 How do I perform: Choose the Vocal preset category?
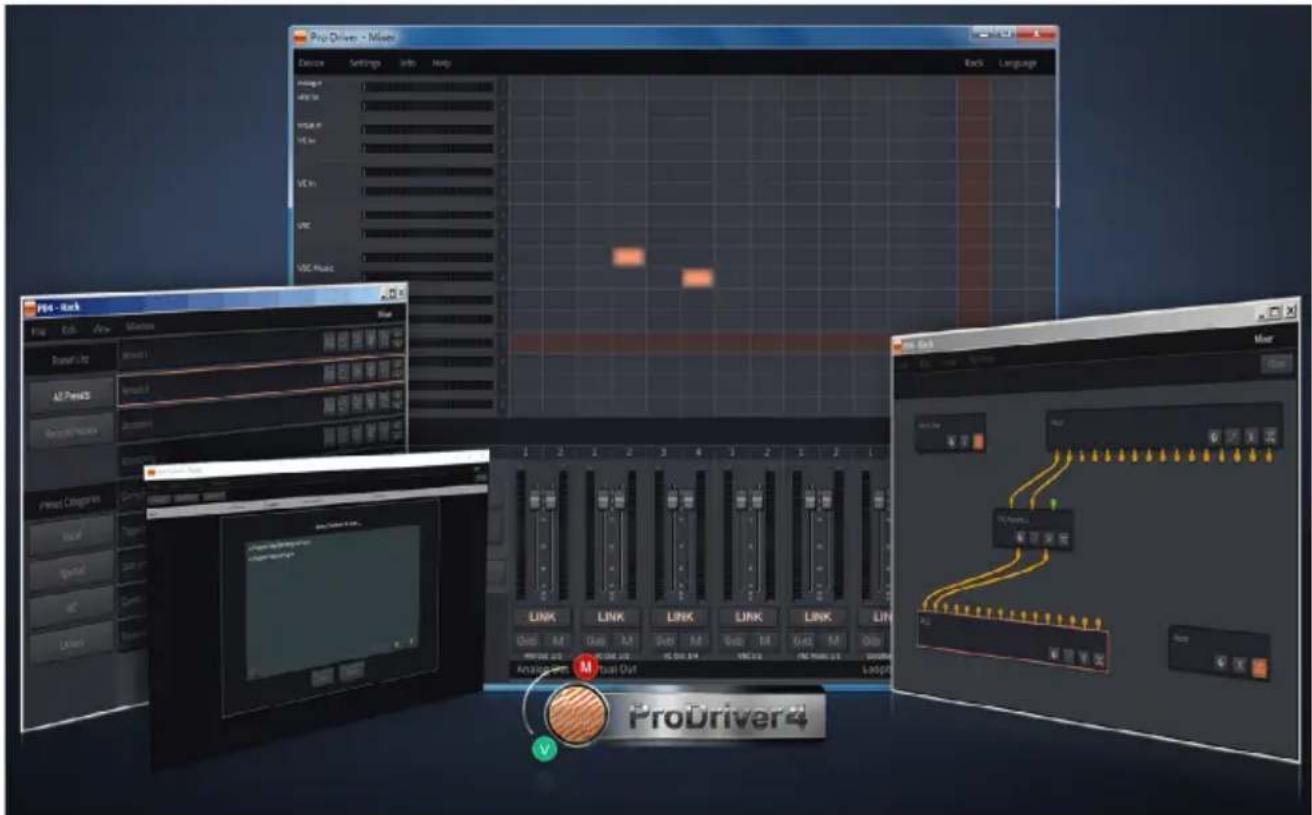tap(73, 535)
